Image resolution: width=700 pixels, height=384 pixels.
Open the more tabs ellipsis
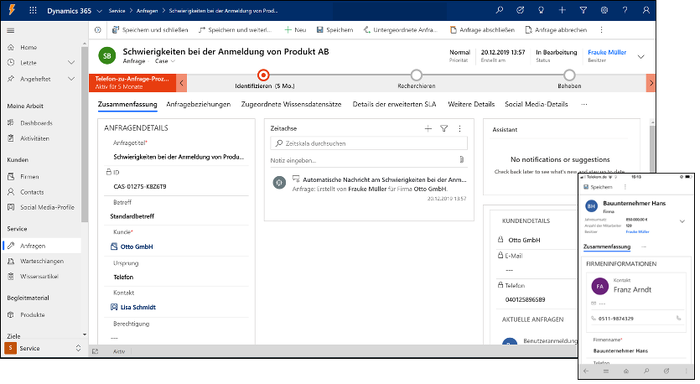pos(584,104)
